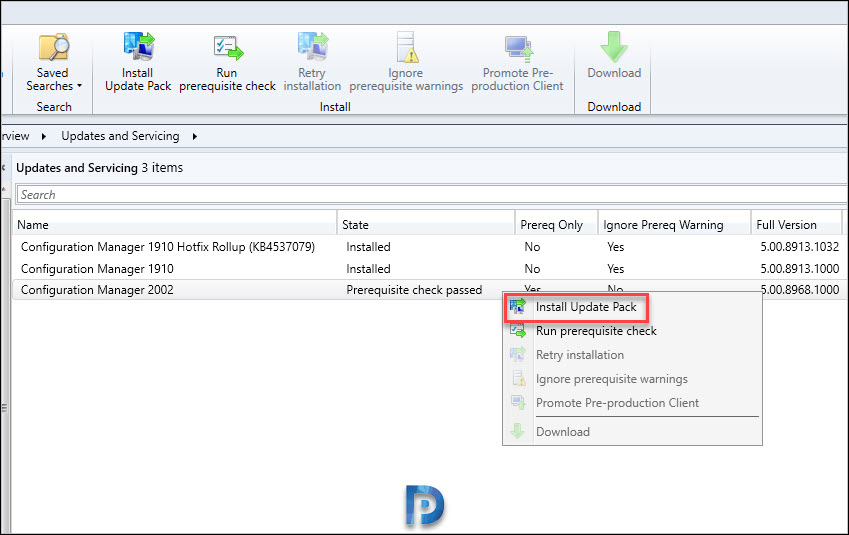Choose Install Update Pack from context menu

coord(586,307)
